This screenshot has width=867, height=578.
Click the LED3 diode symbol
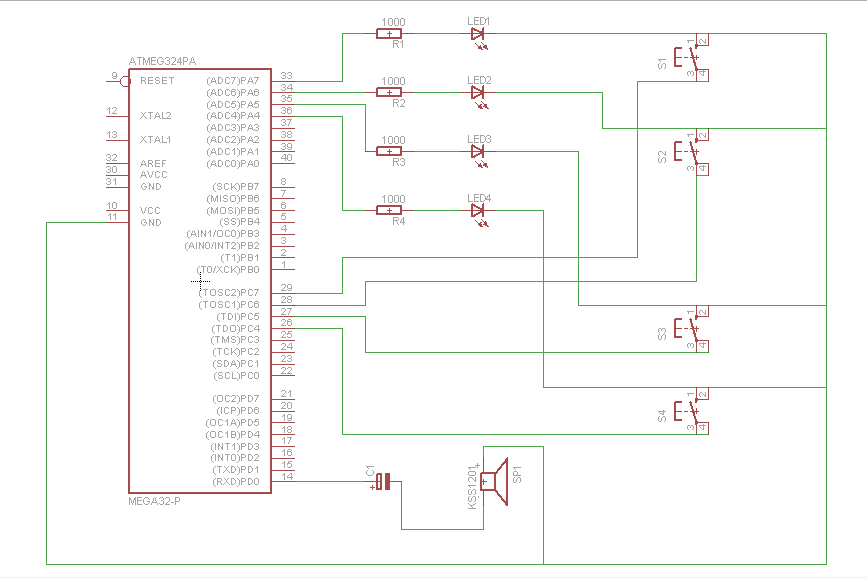[x=478, y=152]
